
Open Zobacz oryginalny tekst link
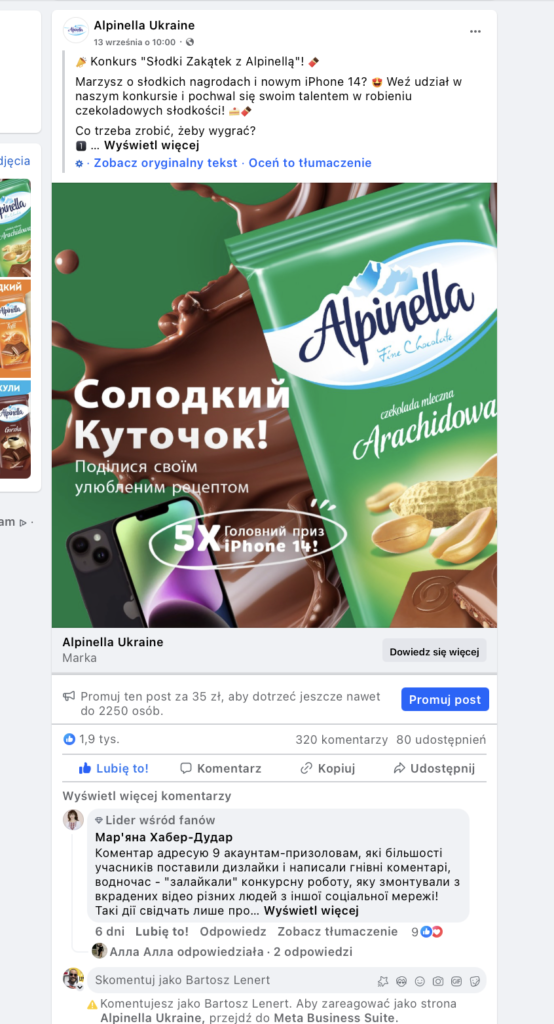coord(166,163)
